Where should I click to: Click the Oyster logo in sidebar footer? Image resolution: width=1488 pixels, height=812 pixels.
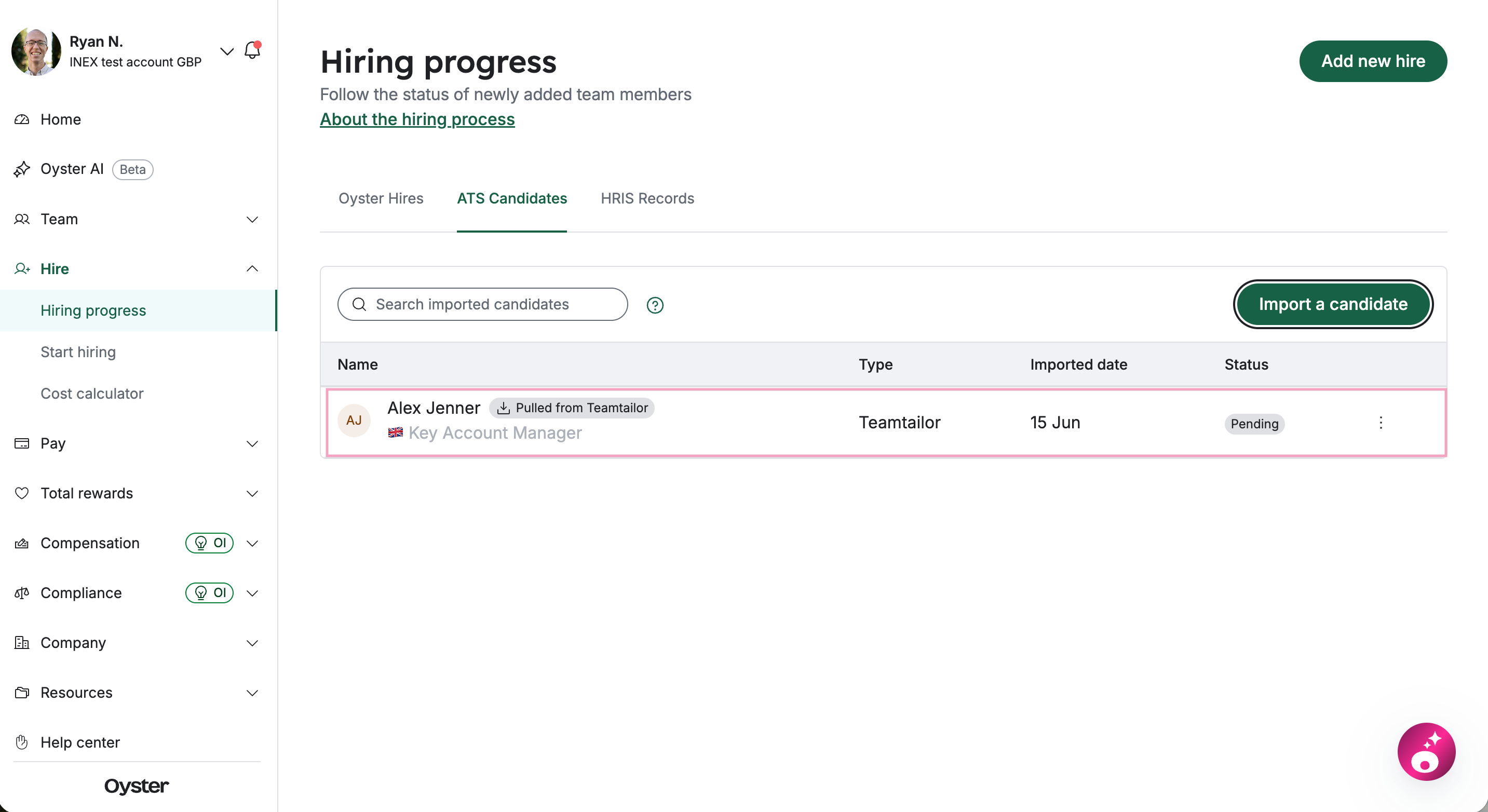(137, 786)
